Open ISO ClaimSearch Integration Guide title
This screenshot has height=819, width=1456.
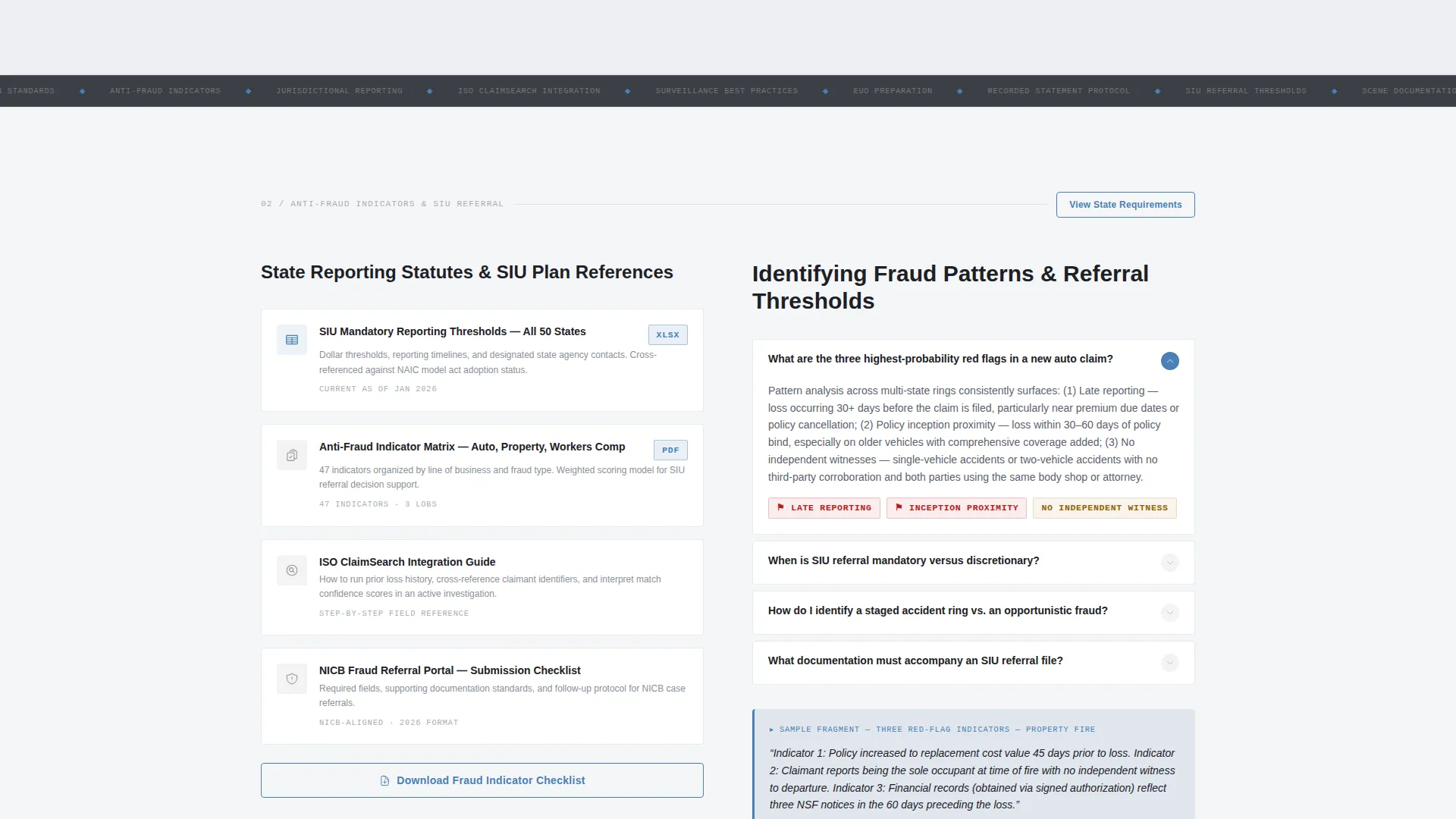(407, 562)
